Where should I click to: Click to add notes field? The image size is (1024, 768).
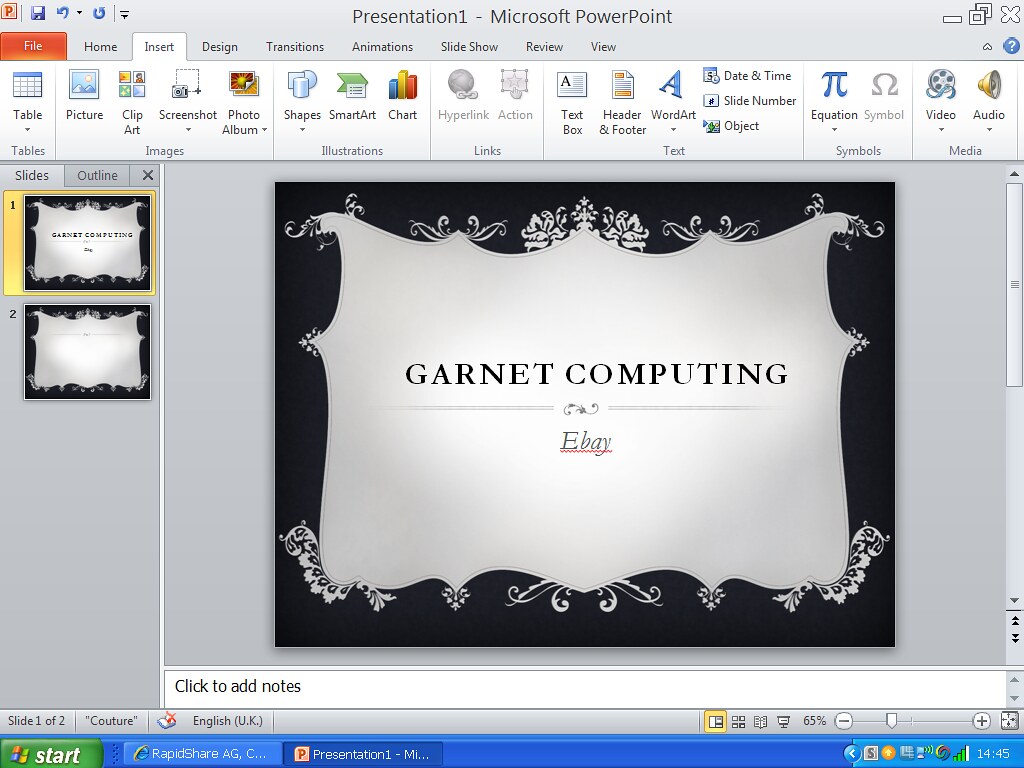pyautogui.click(x=584, y=686)
